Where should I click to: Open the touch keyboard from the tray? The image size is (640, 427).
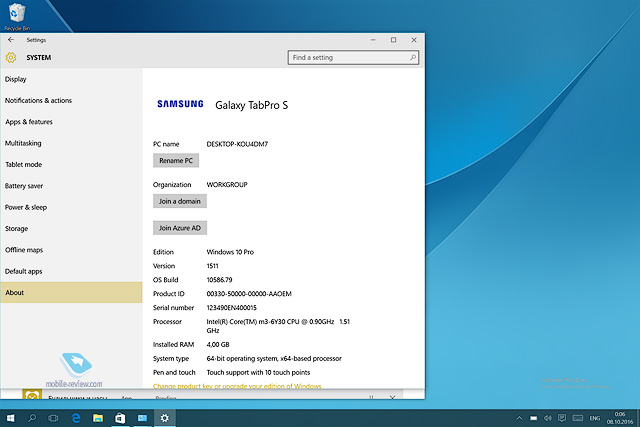pos(578,418)
